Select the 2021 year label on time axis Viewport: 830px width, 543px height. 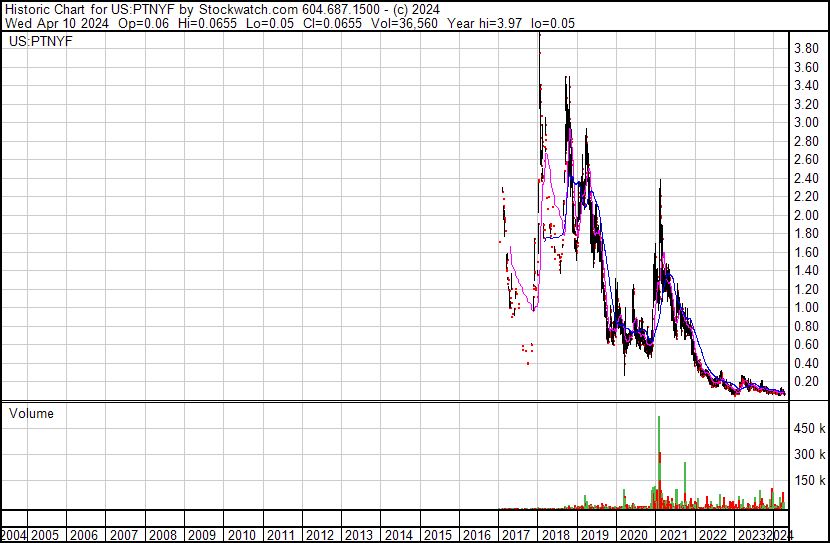670,535
